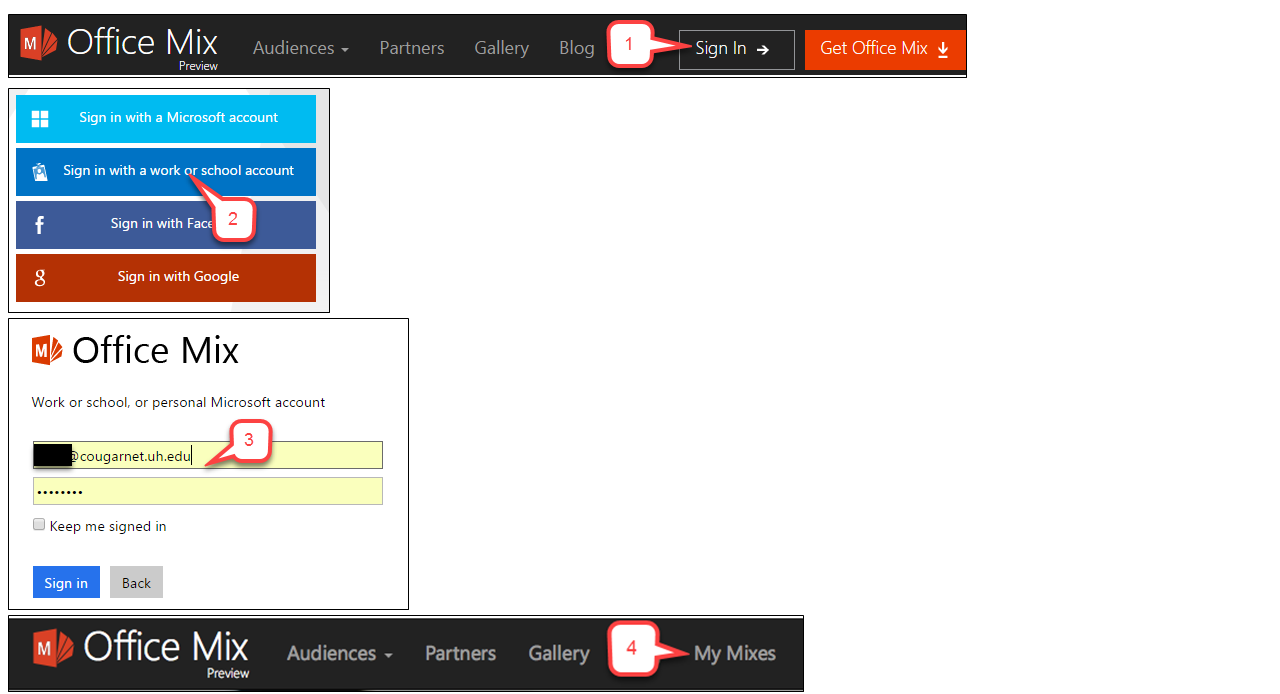1280x694 pixels.
Task: Sign in with a work or school account
Action: [x=166, y=171]
